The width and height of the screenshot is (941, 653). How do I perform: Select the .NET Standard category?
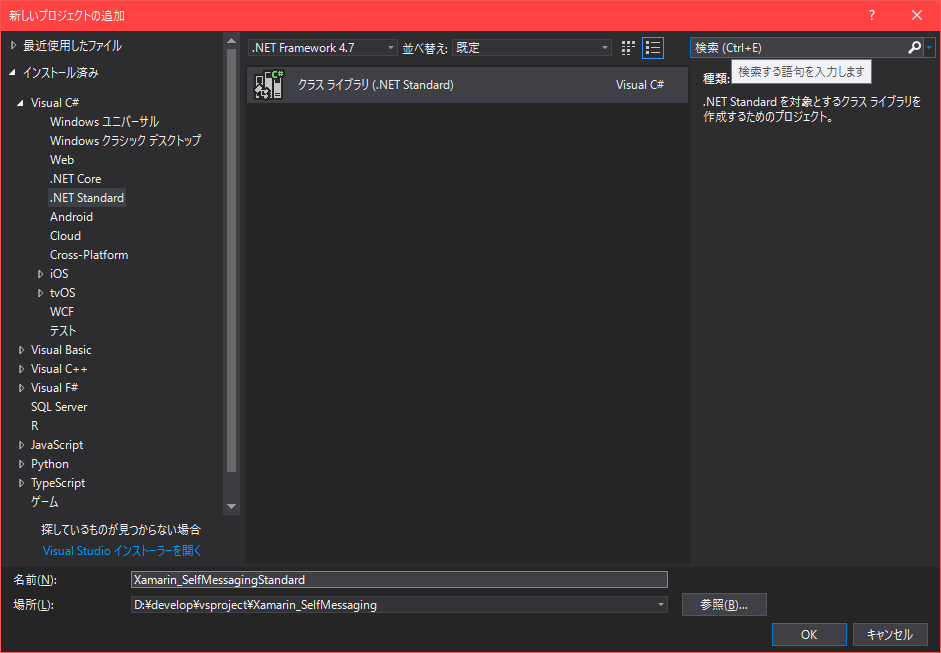point(87,197)
